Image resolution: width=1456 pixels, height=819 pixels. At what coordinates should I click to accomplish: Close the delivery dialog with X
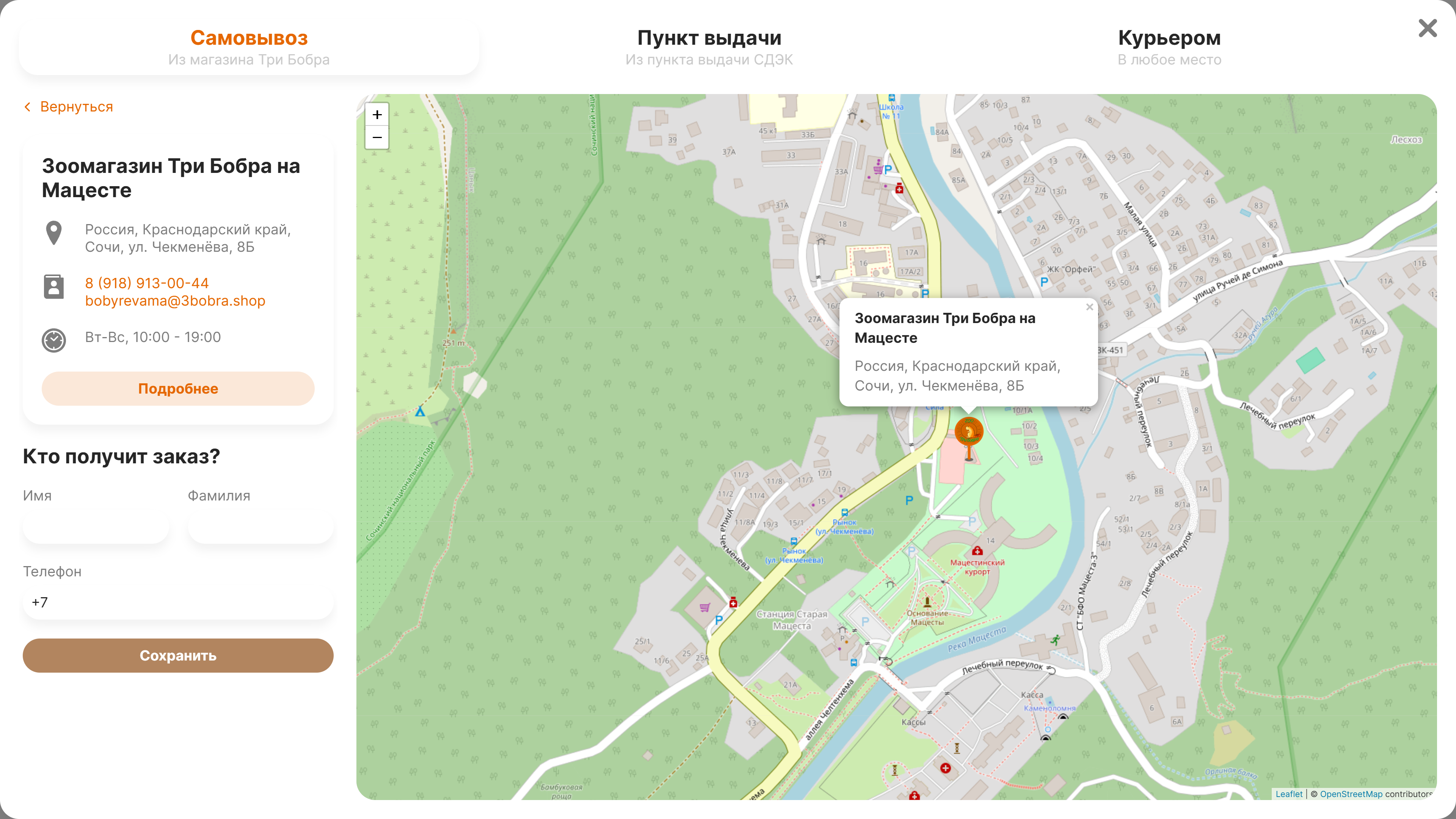click(1427, 28)
